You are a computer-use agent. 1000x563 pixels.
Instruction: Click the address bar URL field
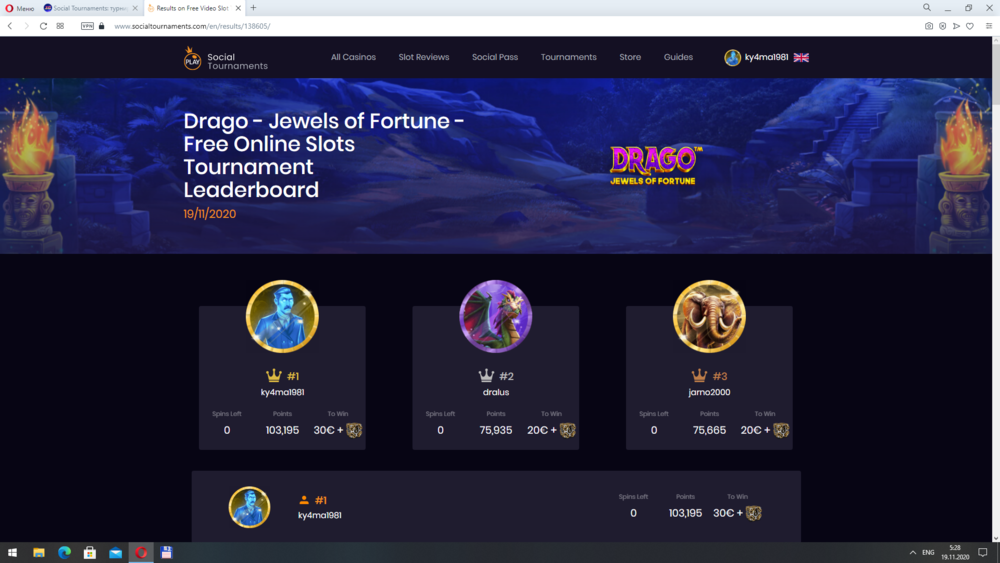[192, 26]
